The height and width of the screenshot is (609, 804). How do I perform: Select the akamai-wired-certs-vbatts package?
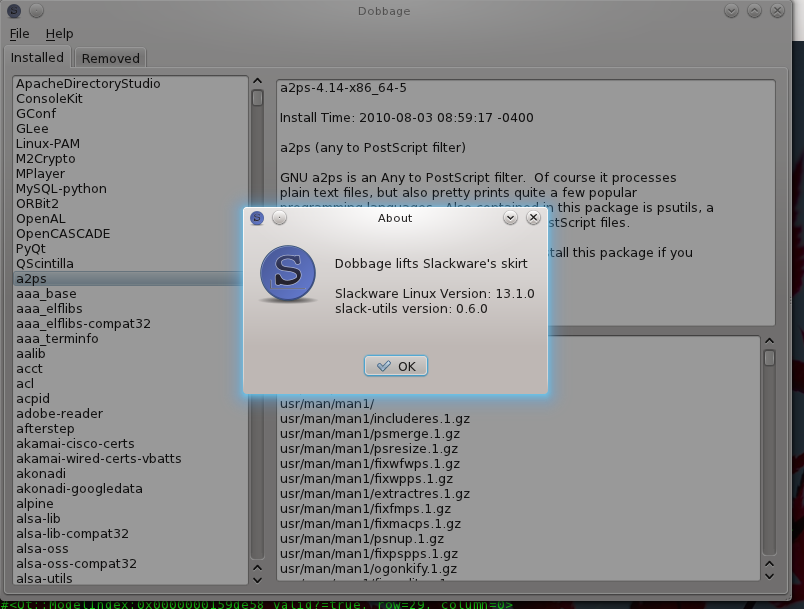click(x=130, y=458)
